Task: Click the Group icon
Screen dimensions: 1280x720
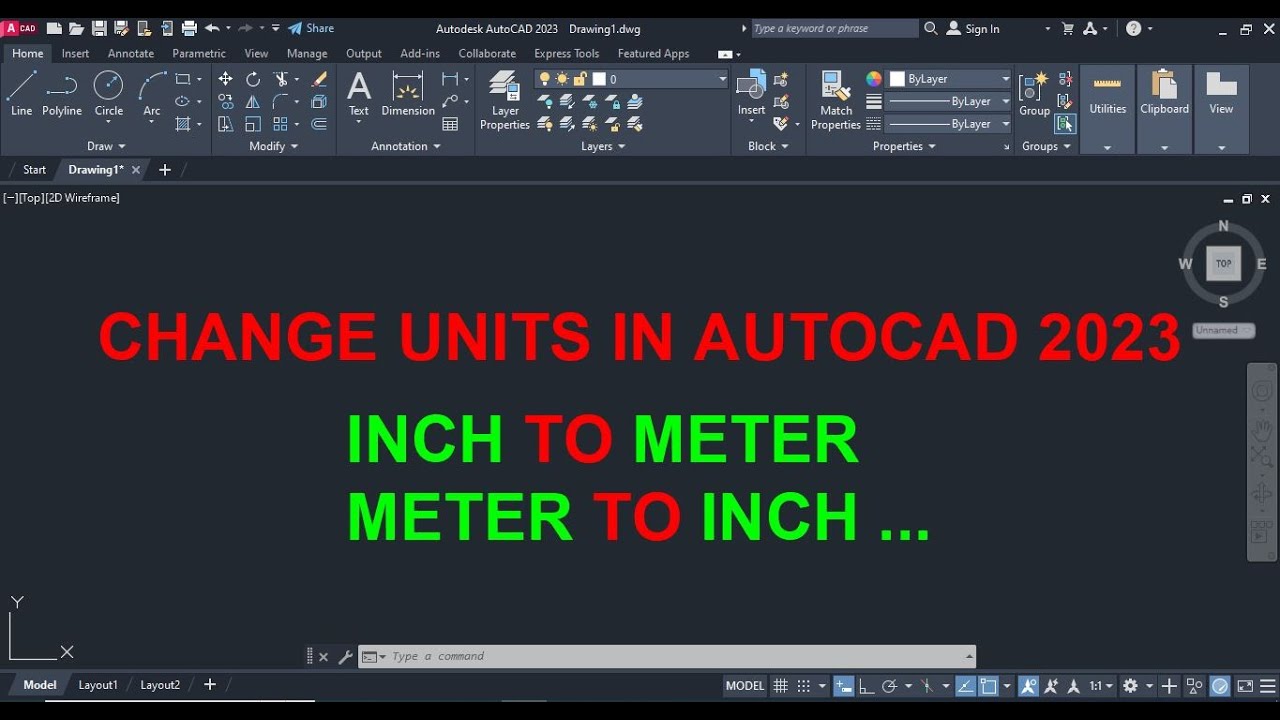Action: point(1034,93)
